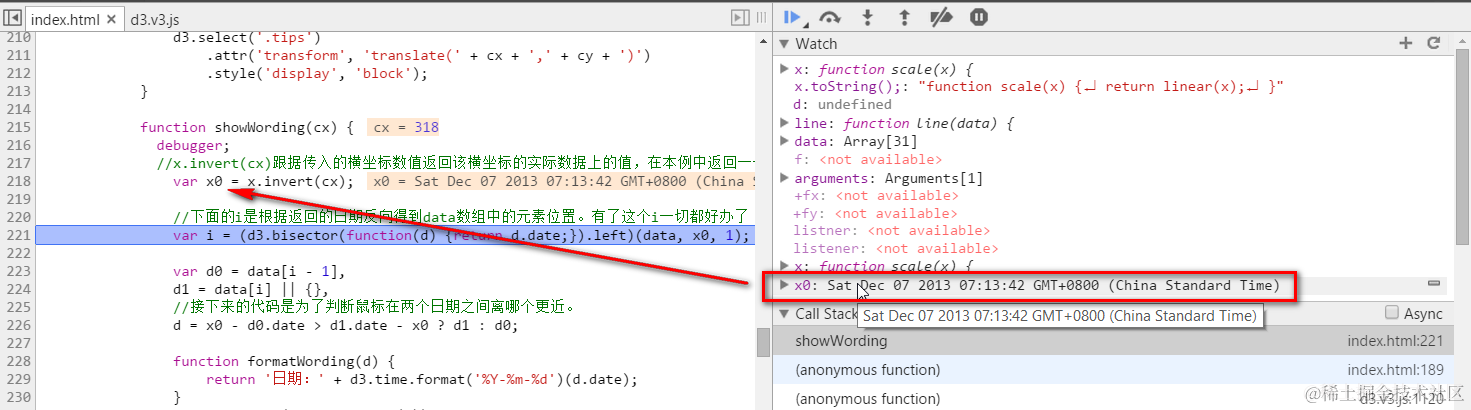Image resolution: width=1471 pixels, height=410 pixels.
Task: Open index.html:221 source link
Action: coord(1395,341)
